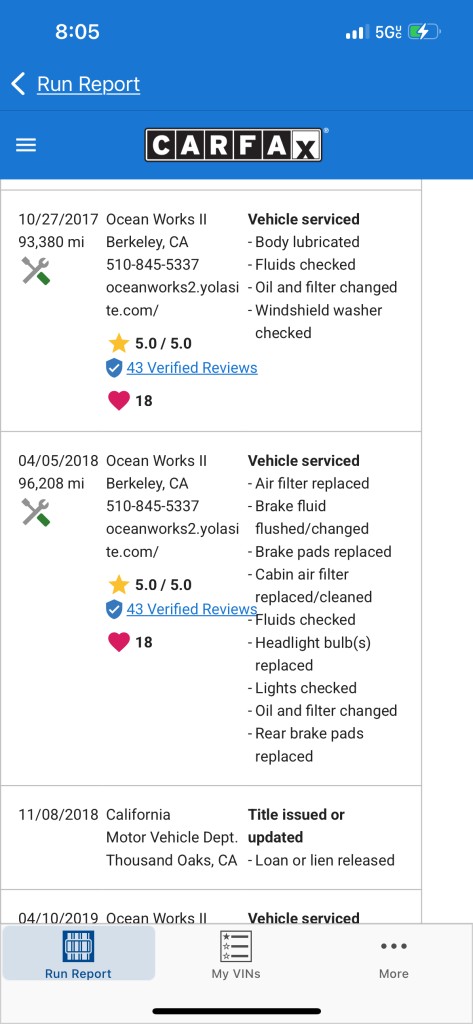Tap the back chevron beside Run Report
This screenshot has width=473, height=1024.
tap(18, 84)
